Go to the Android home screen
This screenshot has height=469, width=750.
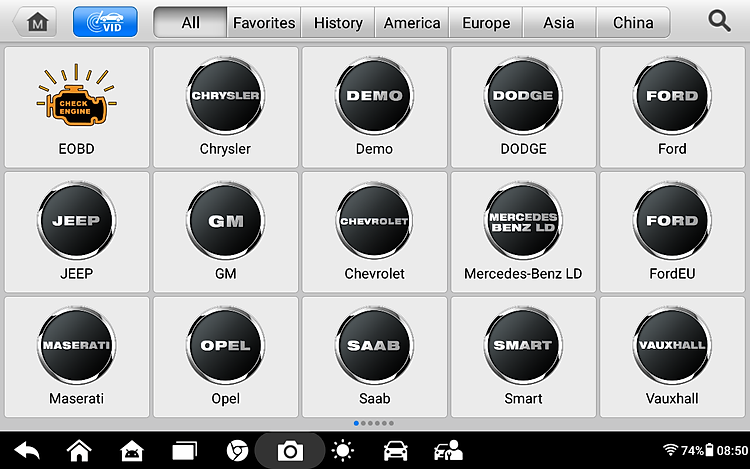79,451
